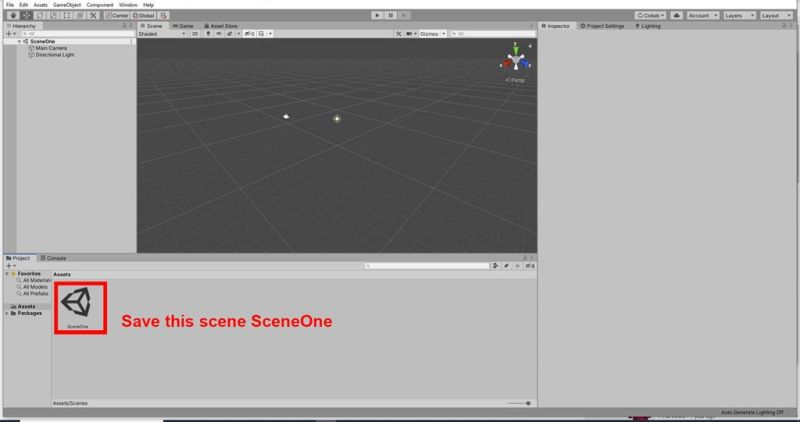Select the Hierarchy tab
800x422 pixels.
21,26
